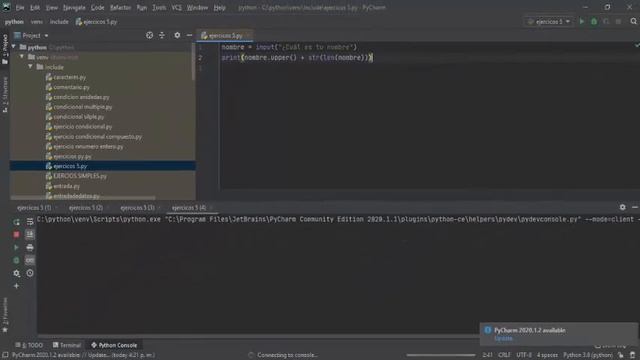This screenshot has height=360, width=640.
Task: Select ejercicos 5.py editor tab
Action: [x=225, y=36]
